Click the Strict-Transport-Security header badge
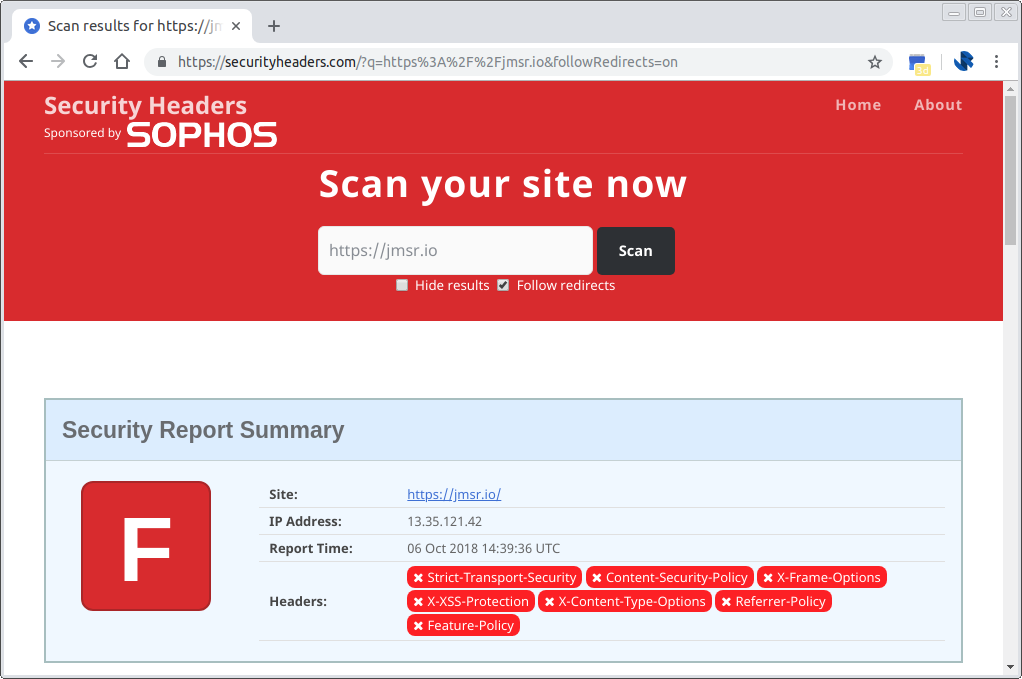Viewport: 1022px width, 679px height. [x=494, y=577]
